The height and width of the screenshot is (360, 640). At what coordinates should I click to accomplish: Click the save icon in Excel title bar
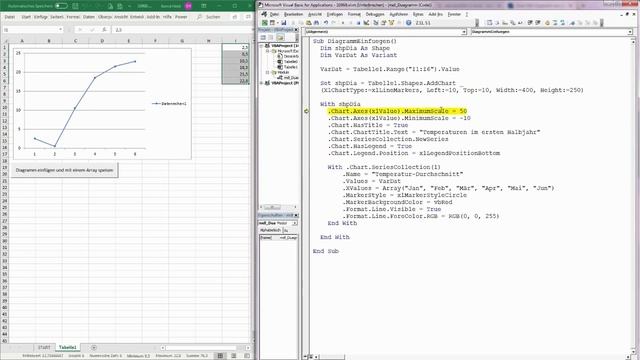click(x=75, y=6)
